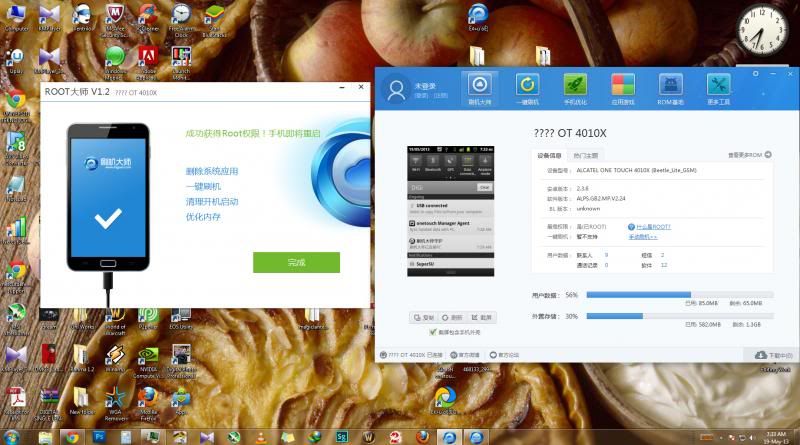Click the 删除系统应用 link

(x=212, y=171)
